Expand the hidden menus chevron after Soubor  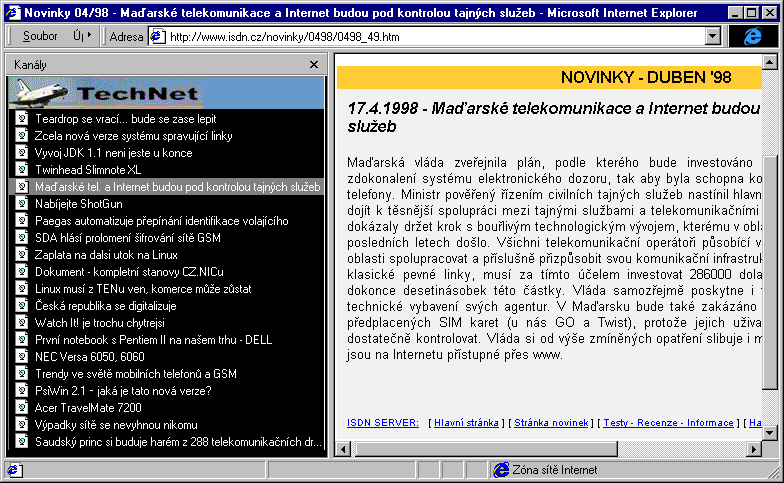(x=88, y=36)
